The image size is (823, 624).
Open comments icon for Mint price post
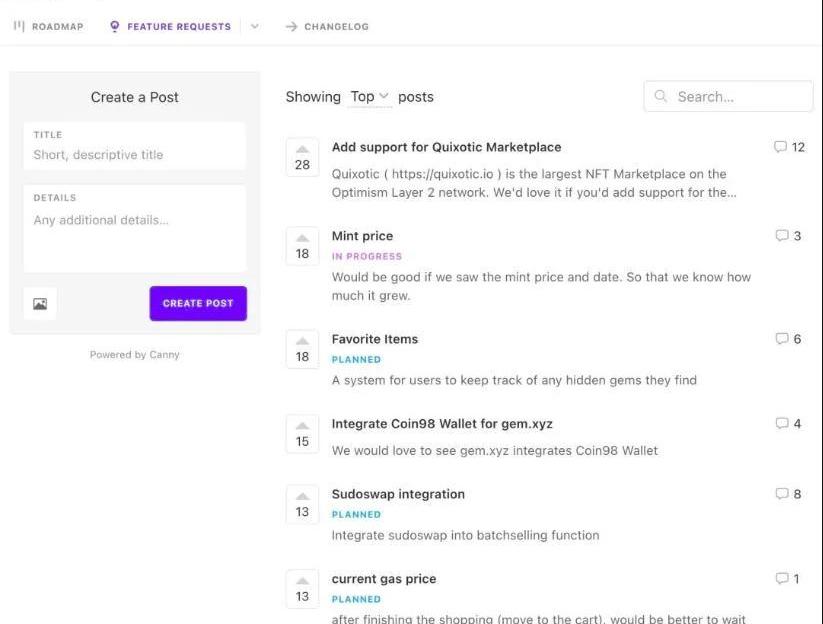tap(788, 236)
